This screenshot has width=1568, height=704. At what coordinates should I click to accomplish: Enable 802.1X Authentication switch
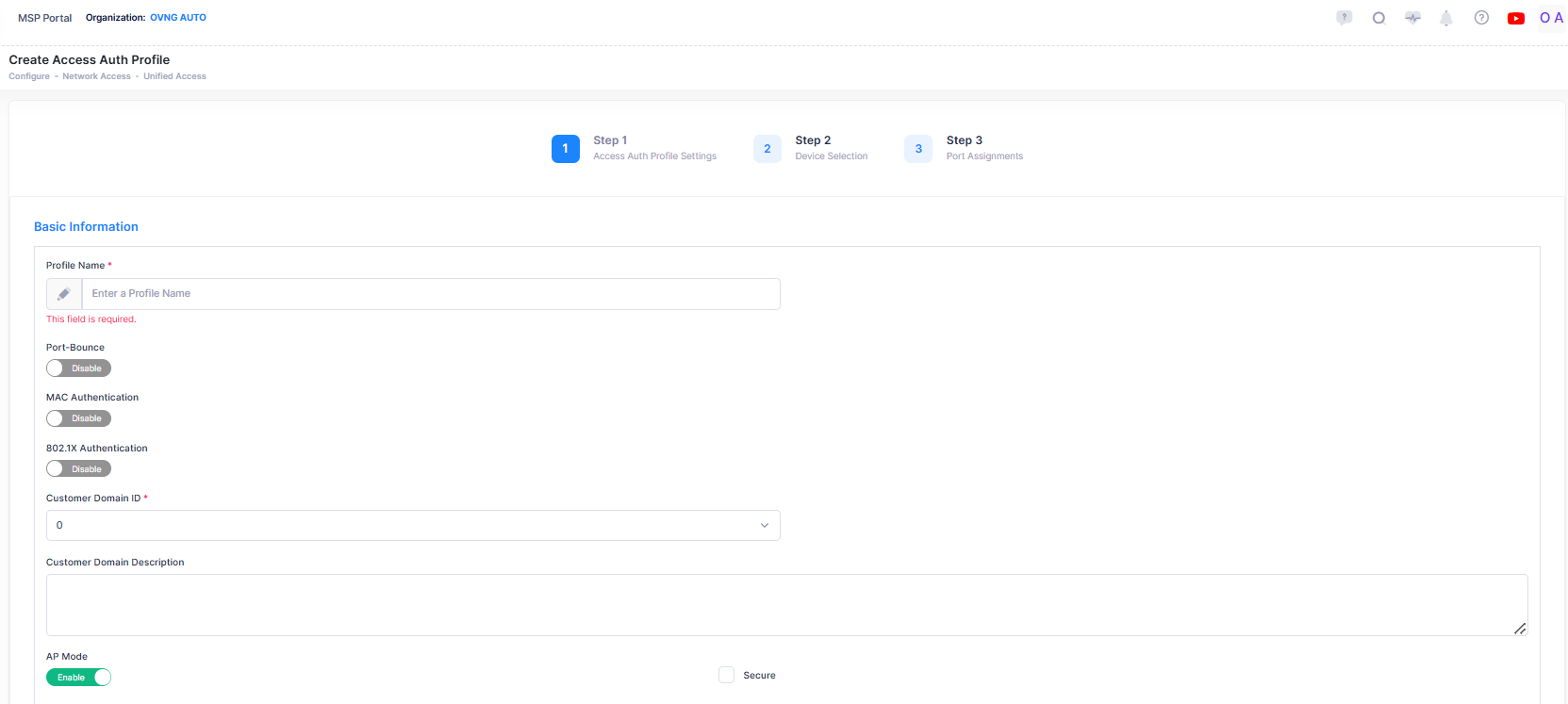[78, 469]
